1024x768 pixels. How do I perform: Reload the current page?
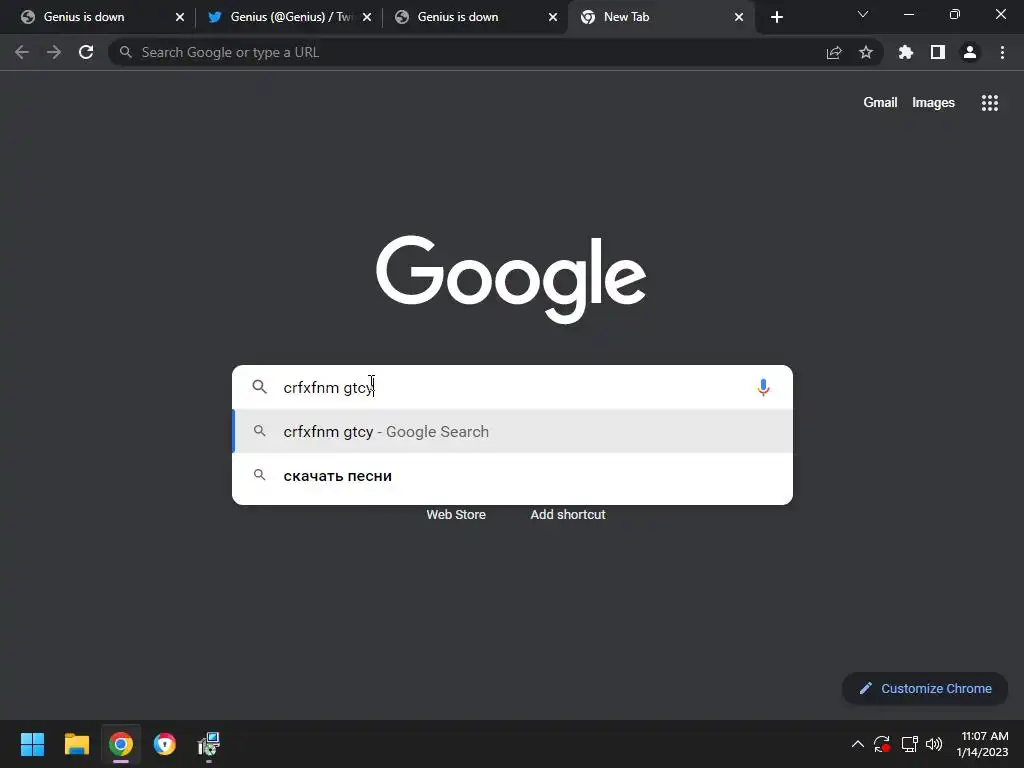click(86, 52)
